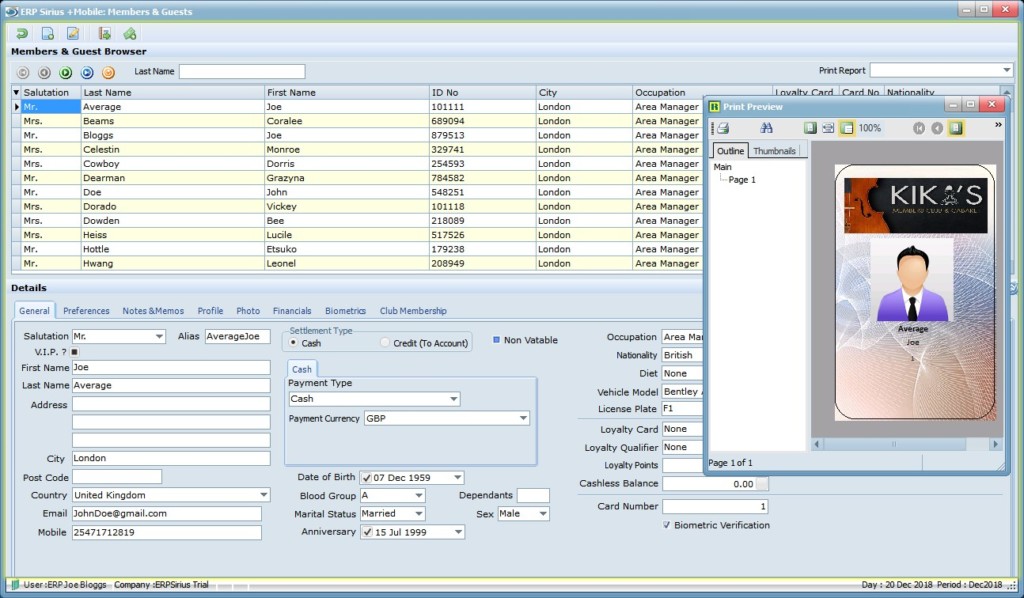Click the highlighted outline panel toggle icon
Screen dimensions: 1024x598
pyautogui.click(x=846, y=128)
